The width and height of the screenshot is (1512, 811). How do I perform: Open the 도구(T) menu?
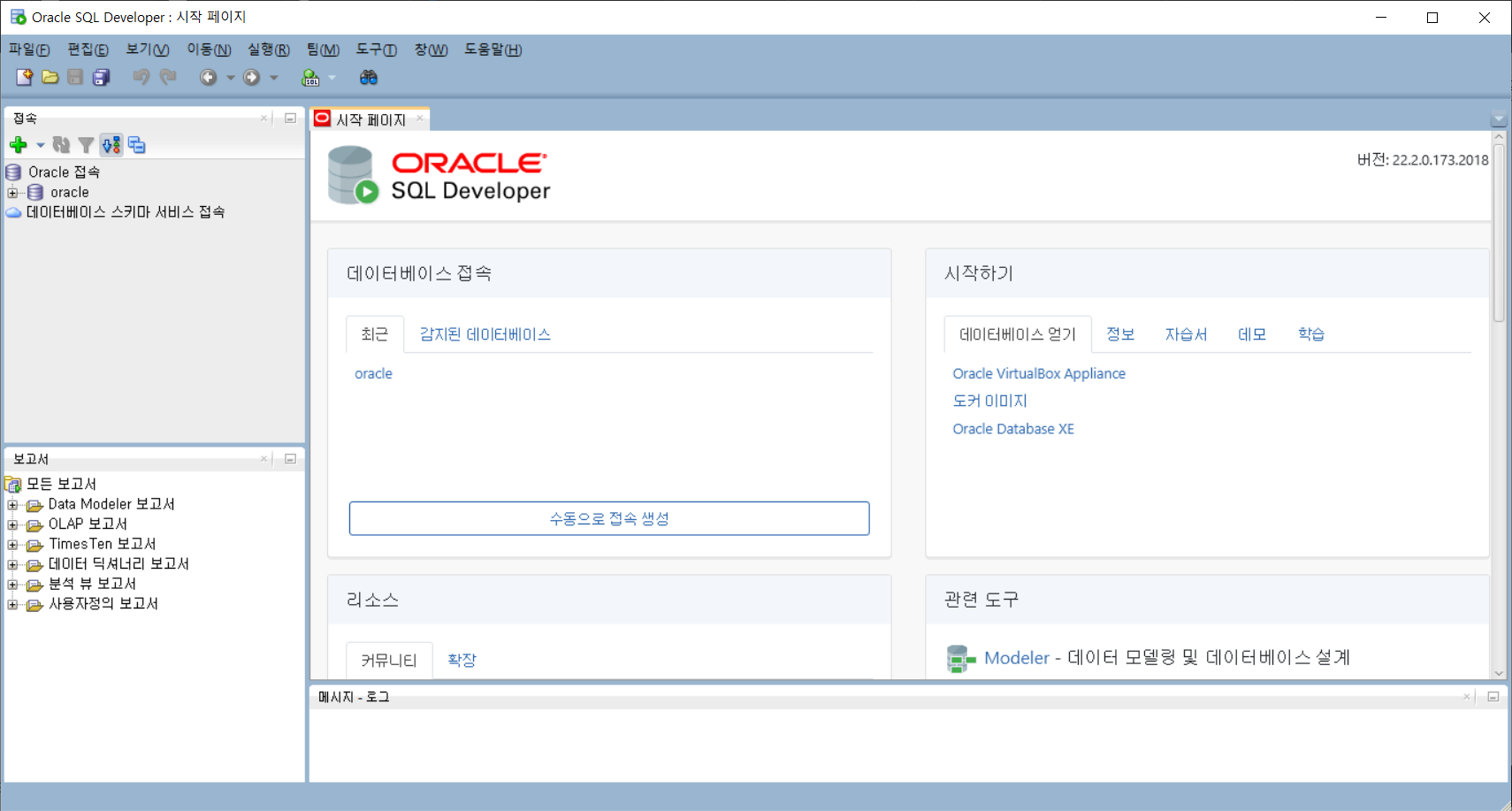click(x=377, y=50)
